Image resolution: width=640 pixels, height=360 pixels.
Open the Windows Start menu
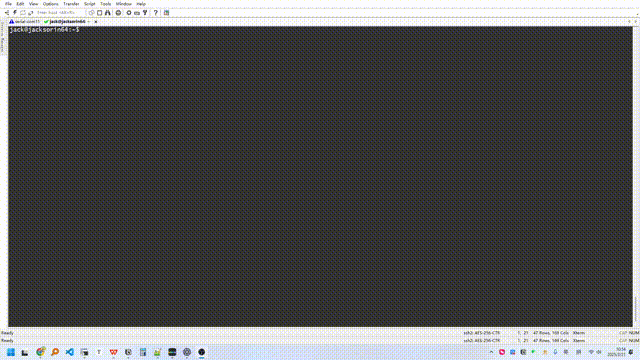tap(11, 352)
